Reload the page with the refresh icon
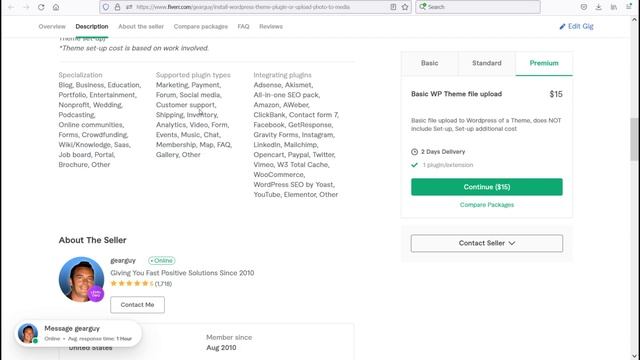The height and width of the screenshot is (360, 640). [41, 7]
